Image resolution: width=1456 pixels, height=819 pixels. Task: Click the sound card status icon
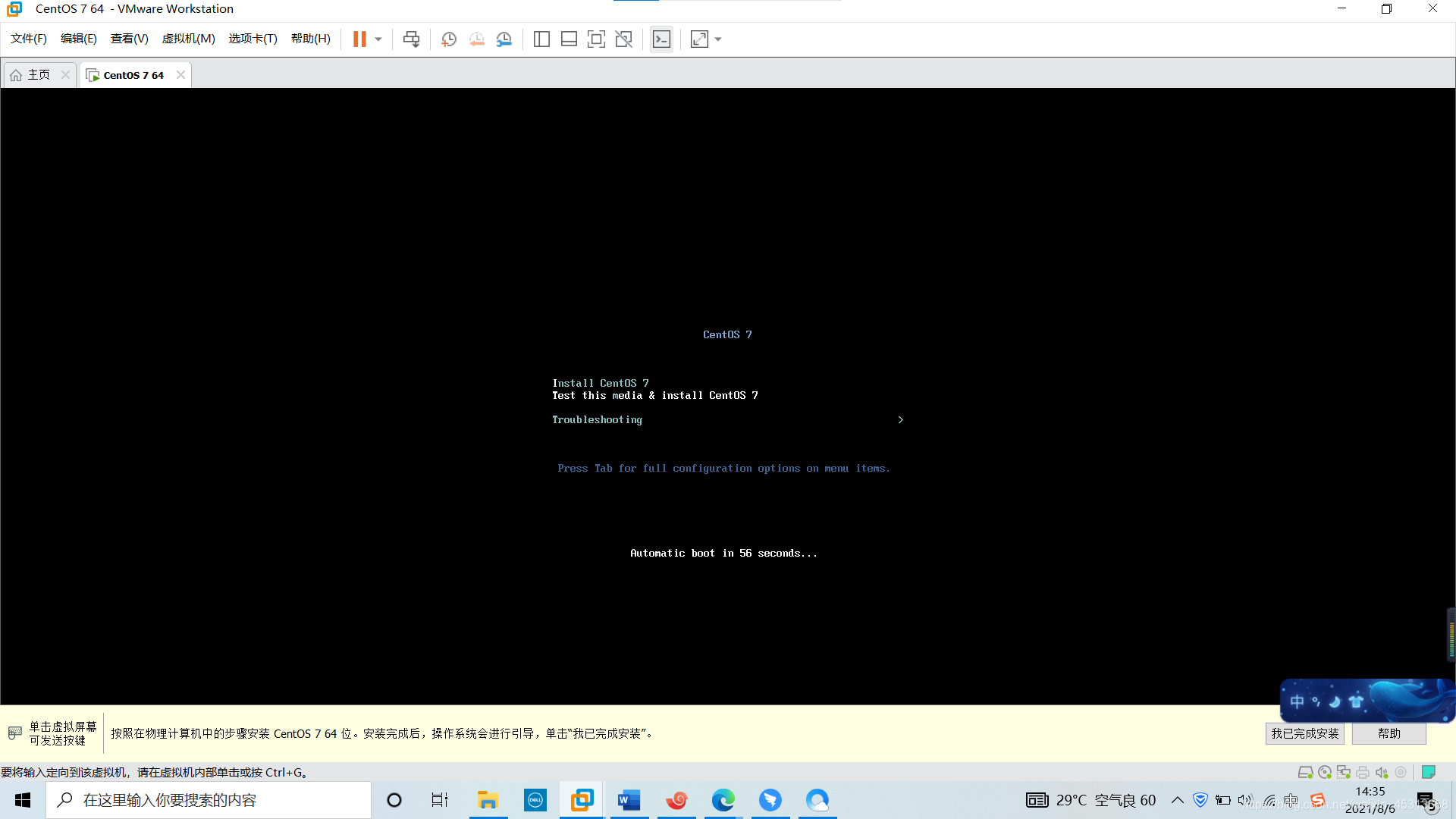tap(1382, 772)
